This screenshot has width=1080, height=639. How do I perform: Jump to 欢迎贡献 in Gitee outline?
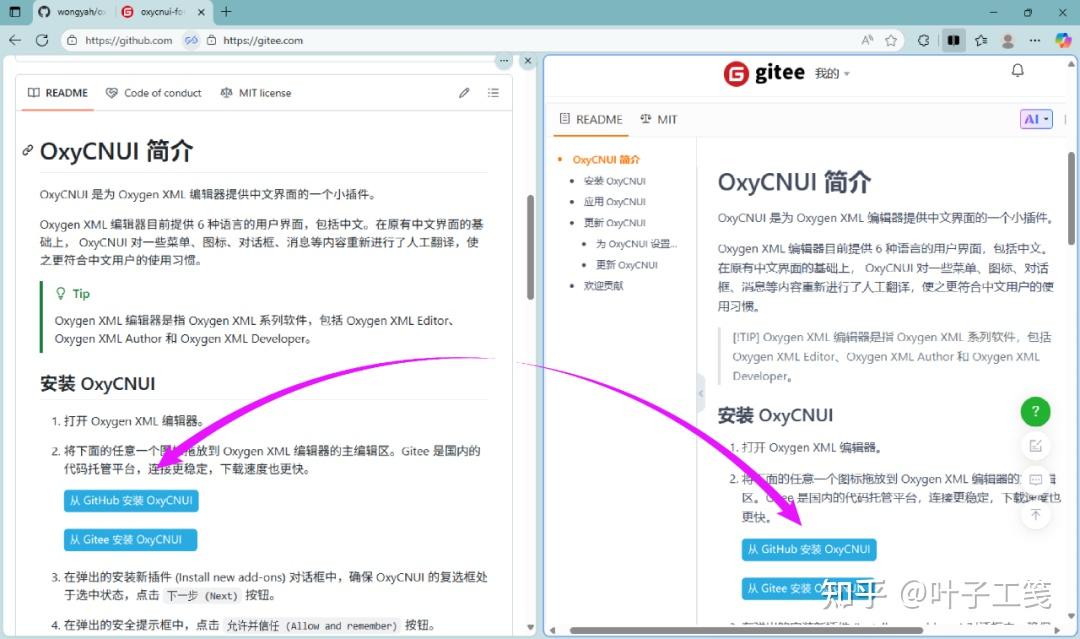(603, 286)
